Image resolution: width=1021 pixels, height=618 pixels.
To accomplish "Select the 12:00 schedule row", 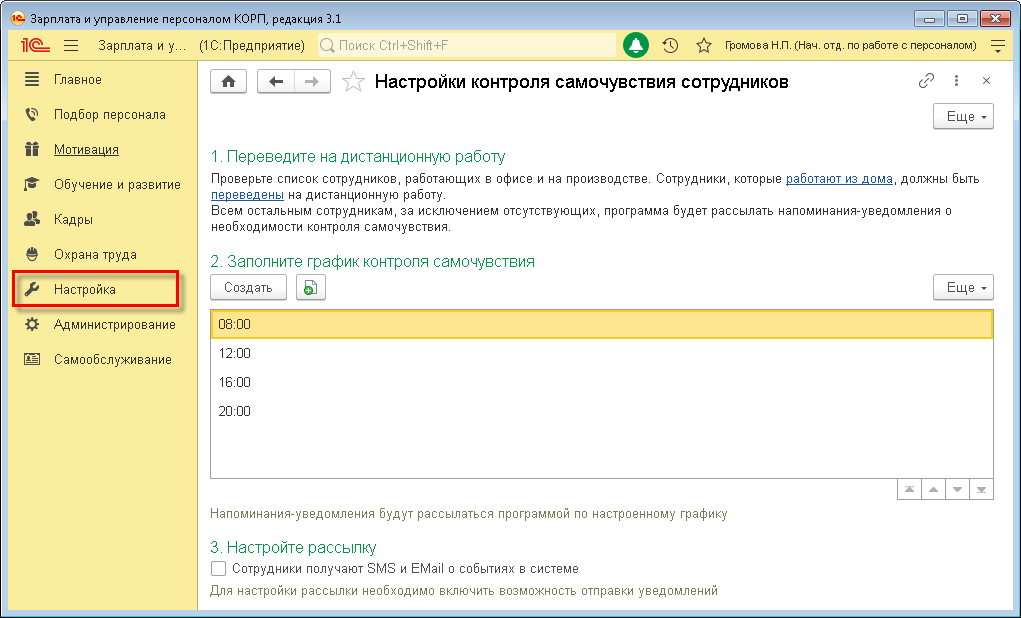I will 602,353.
